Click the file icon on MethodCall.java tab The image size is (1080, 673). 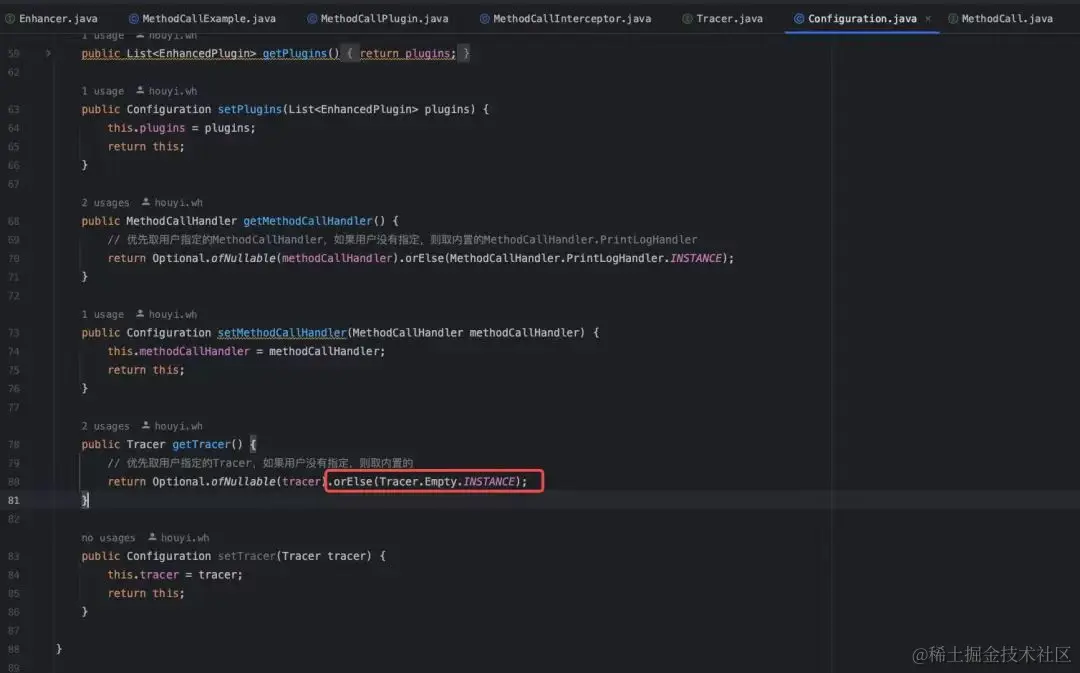(x=953, y=19)
